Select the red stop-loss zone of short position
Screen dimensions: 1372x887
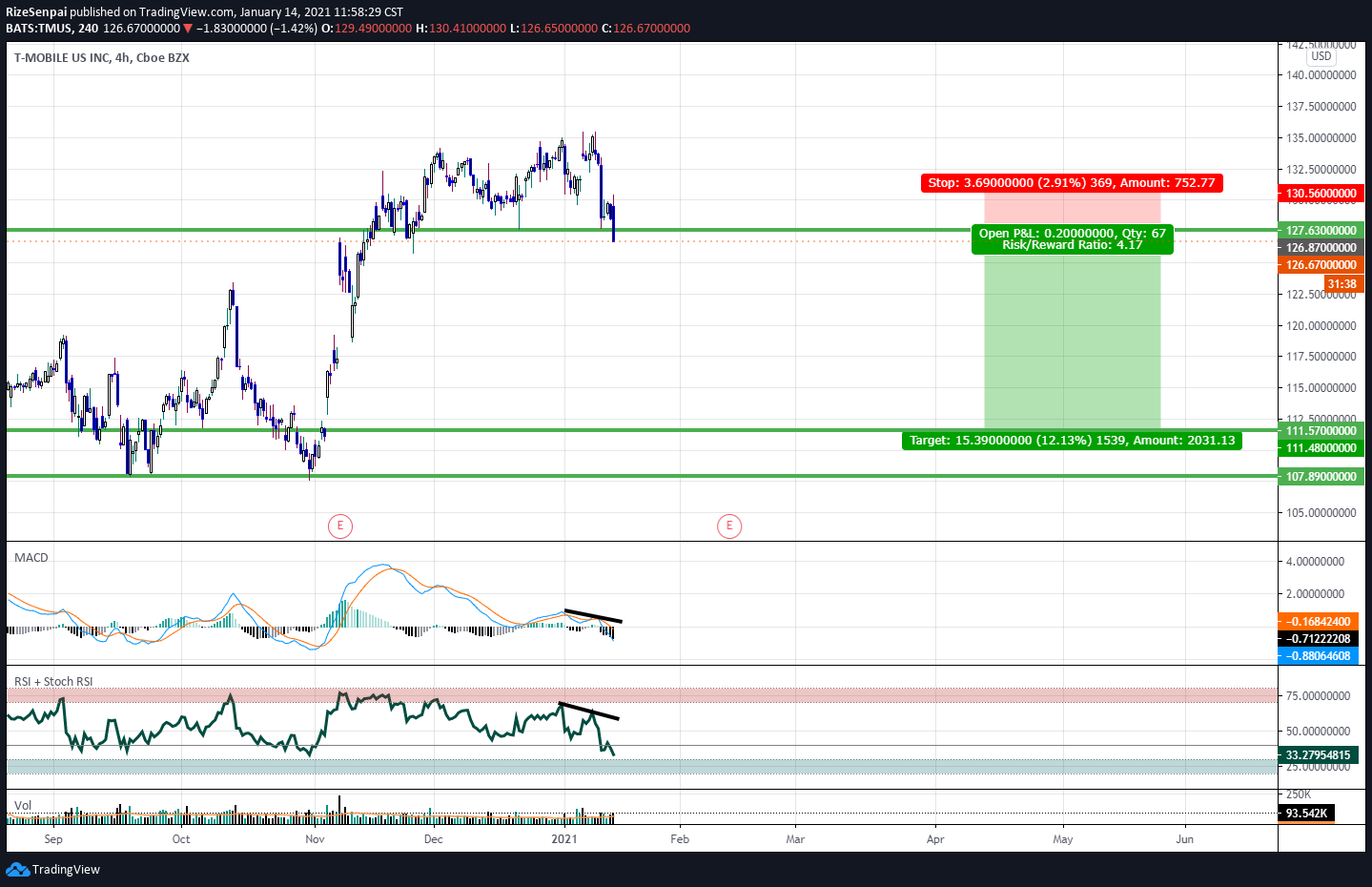(x=1073, y=211)
